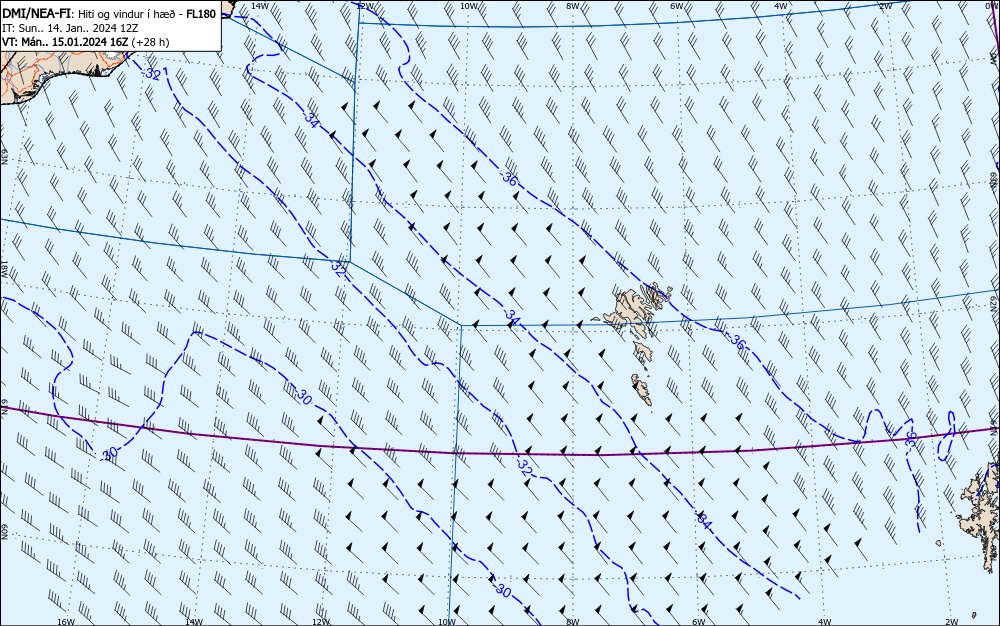The width and height of the screenshot is (1000, 626).
Task: Click the 10W longitude label on the top edge
Action: click(468, 6)
